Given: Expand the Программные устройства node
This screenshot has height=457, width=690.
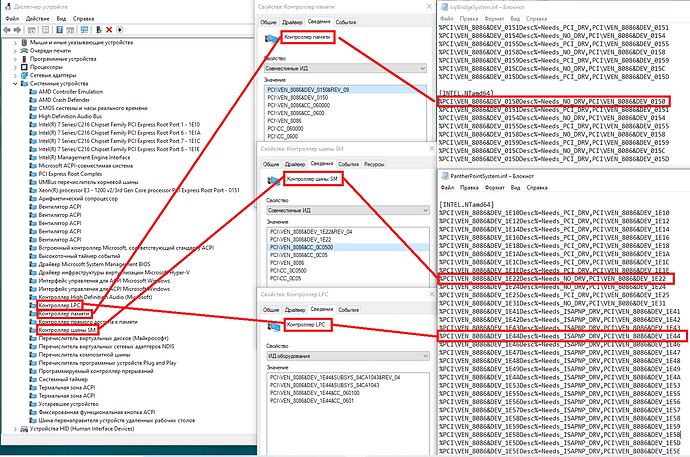Looking at the screenshot, I should click(15, 59).
